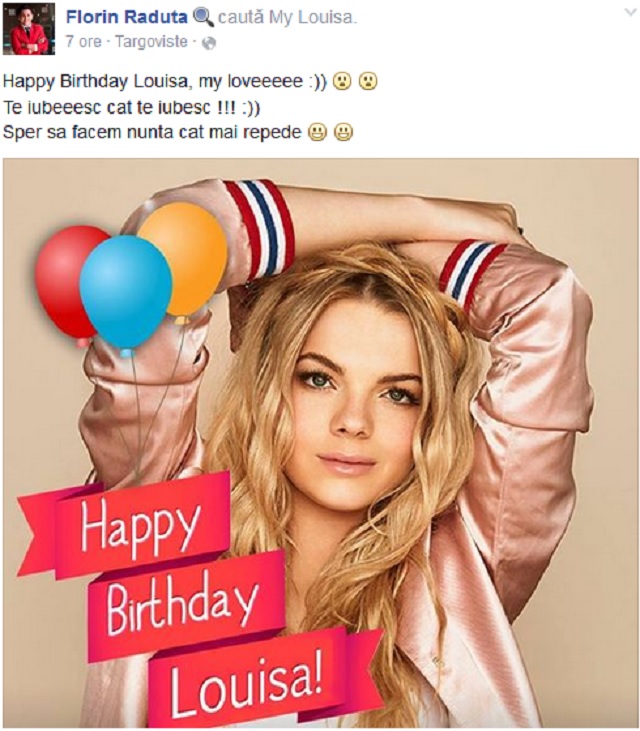
Task: Click Florin Raduta's profile picture thumbnail
Action: 30,28
